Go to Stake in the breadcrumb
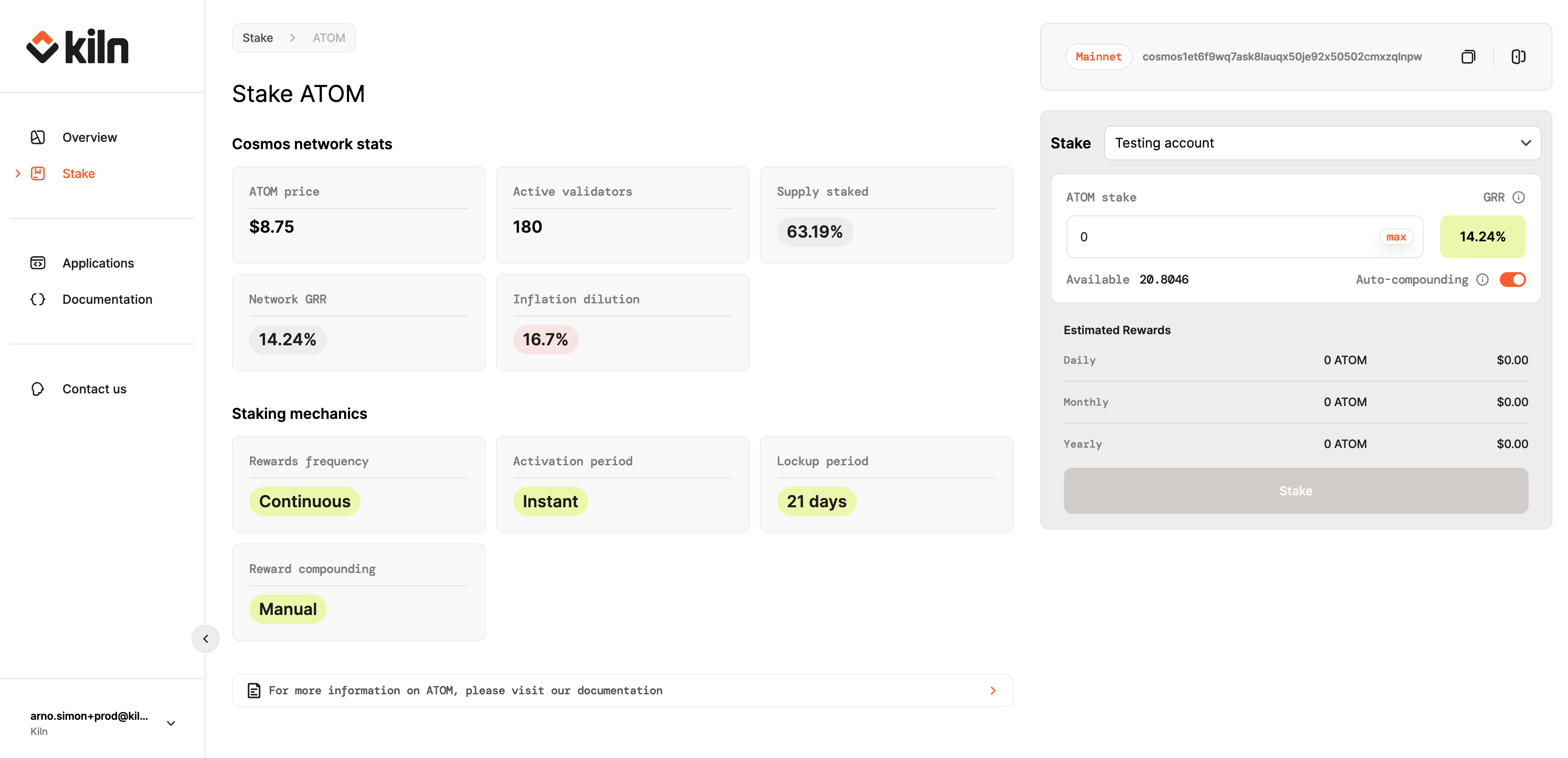Viewport: 1568px width, 758px height. 257,38
